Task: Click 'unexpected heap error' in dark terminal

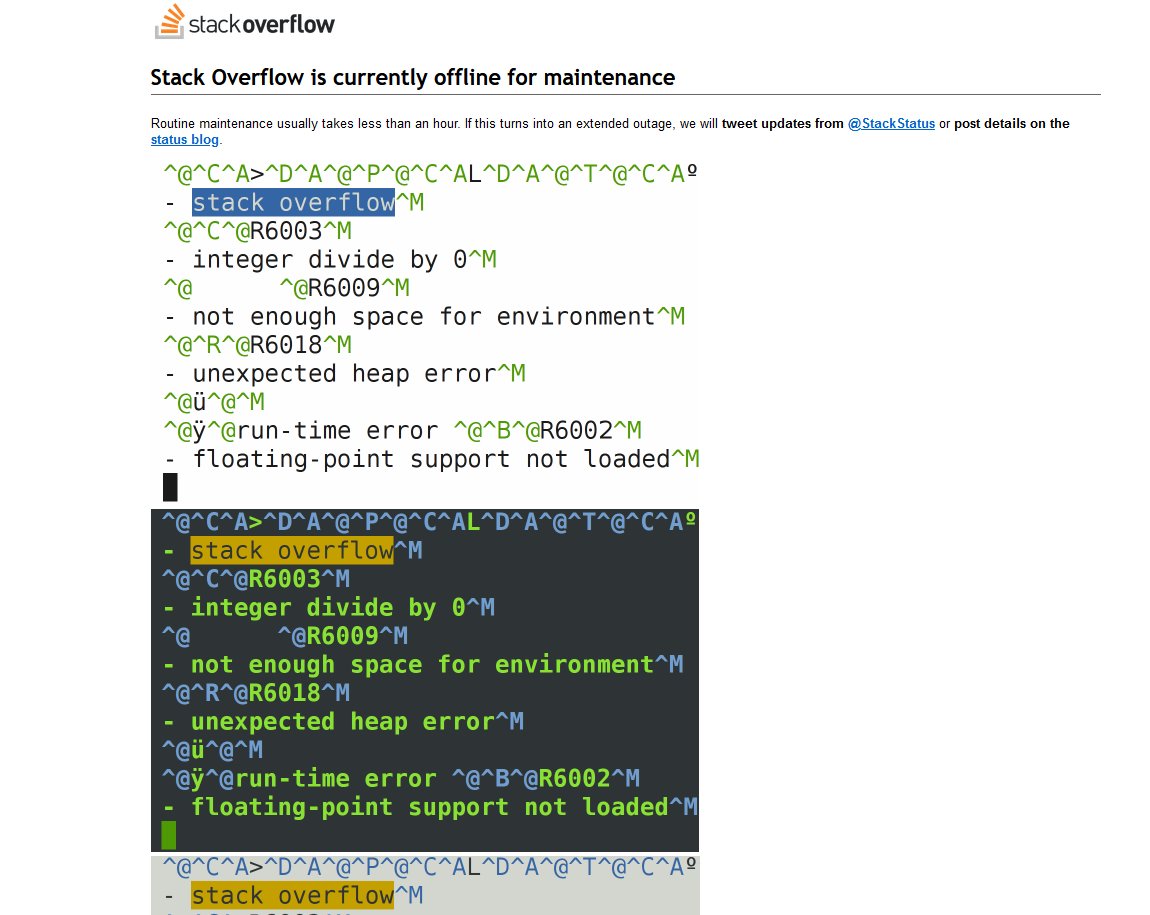Action: 343,722
